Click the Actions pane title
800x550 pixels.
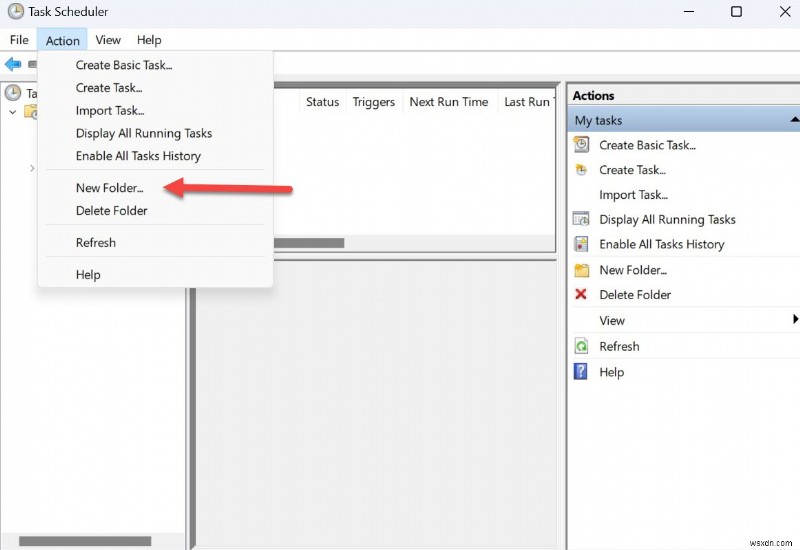click(593, 95)
